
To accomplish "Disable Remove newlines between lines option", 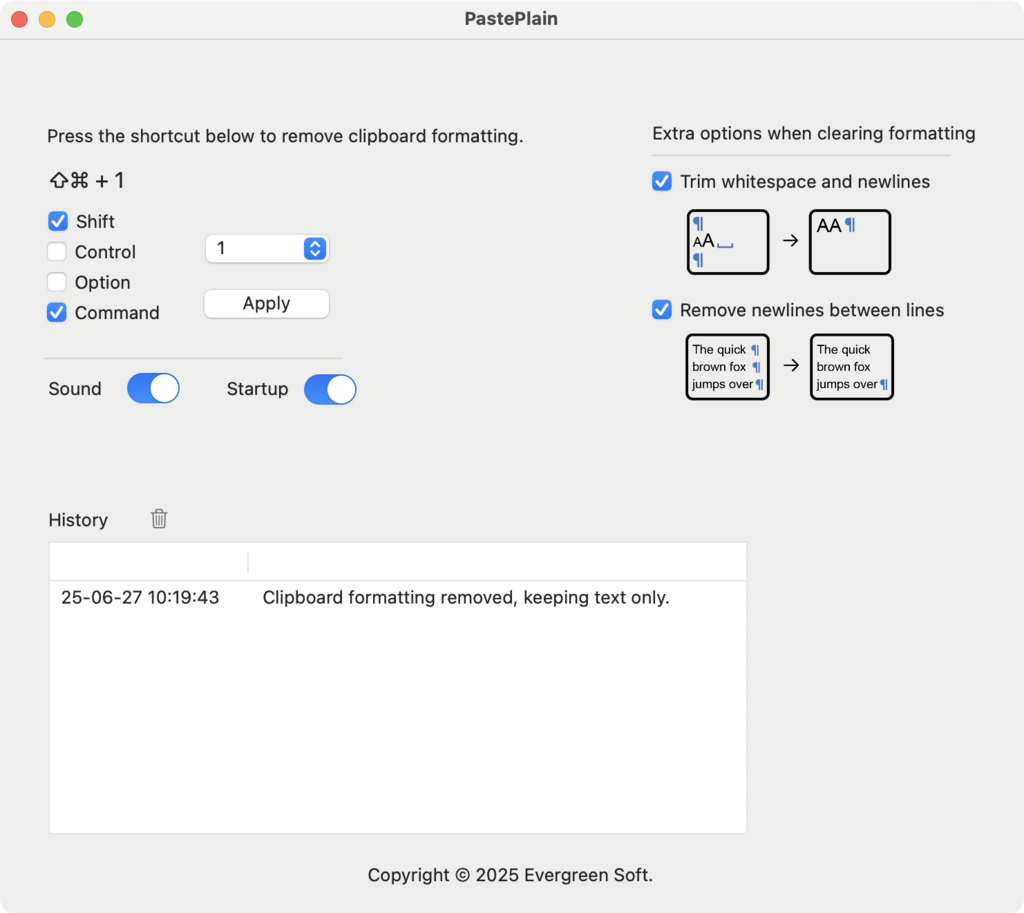I will [x=662, y=310].
